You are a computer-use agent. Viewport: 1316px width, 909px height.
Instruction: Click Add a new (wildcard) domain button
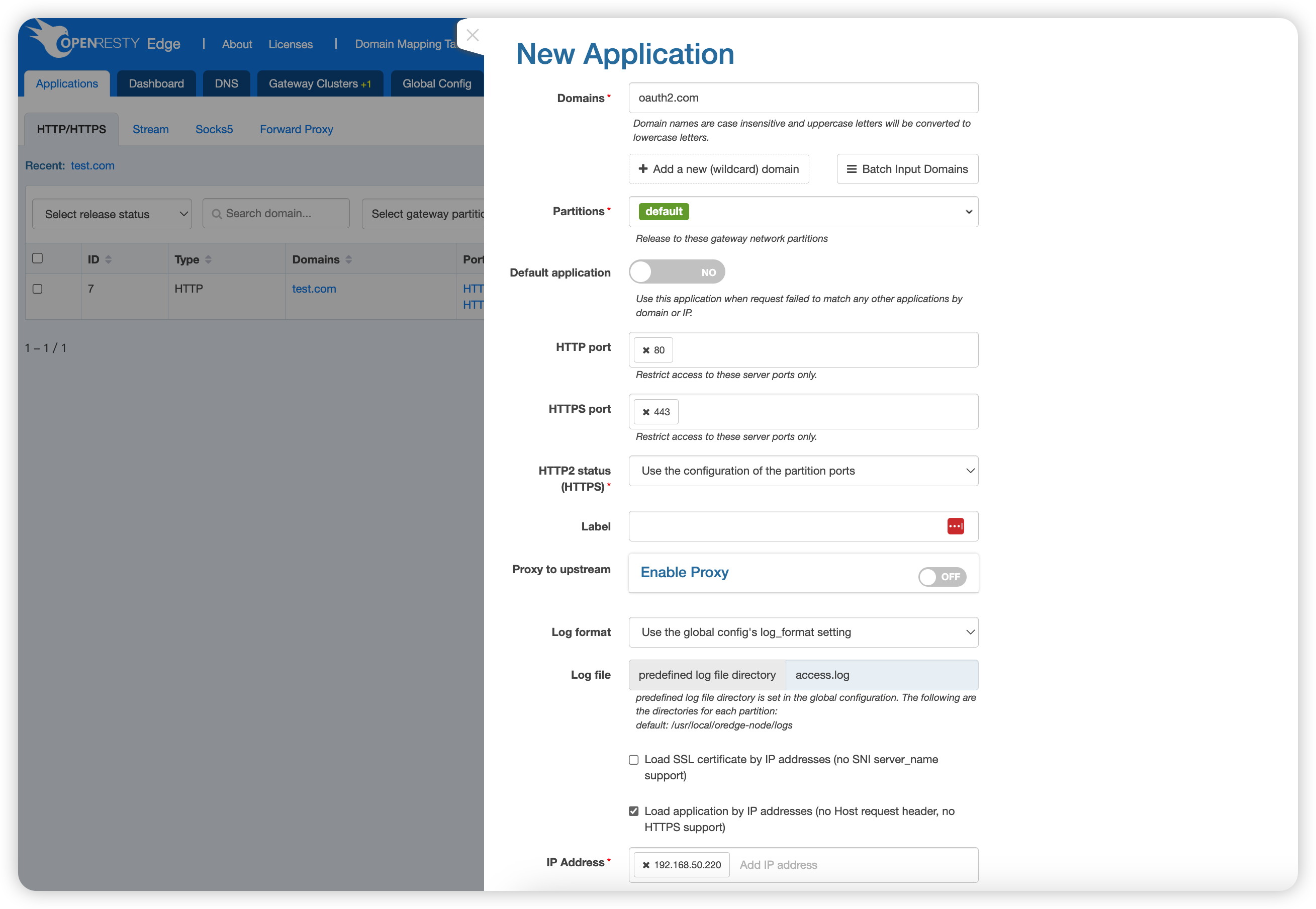pyautogui.click(x=719, y=169)
